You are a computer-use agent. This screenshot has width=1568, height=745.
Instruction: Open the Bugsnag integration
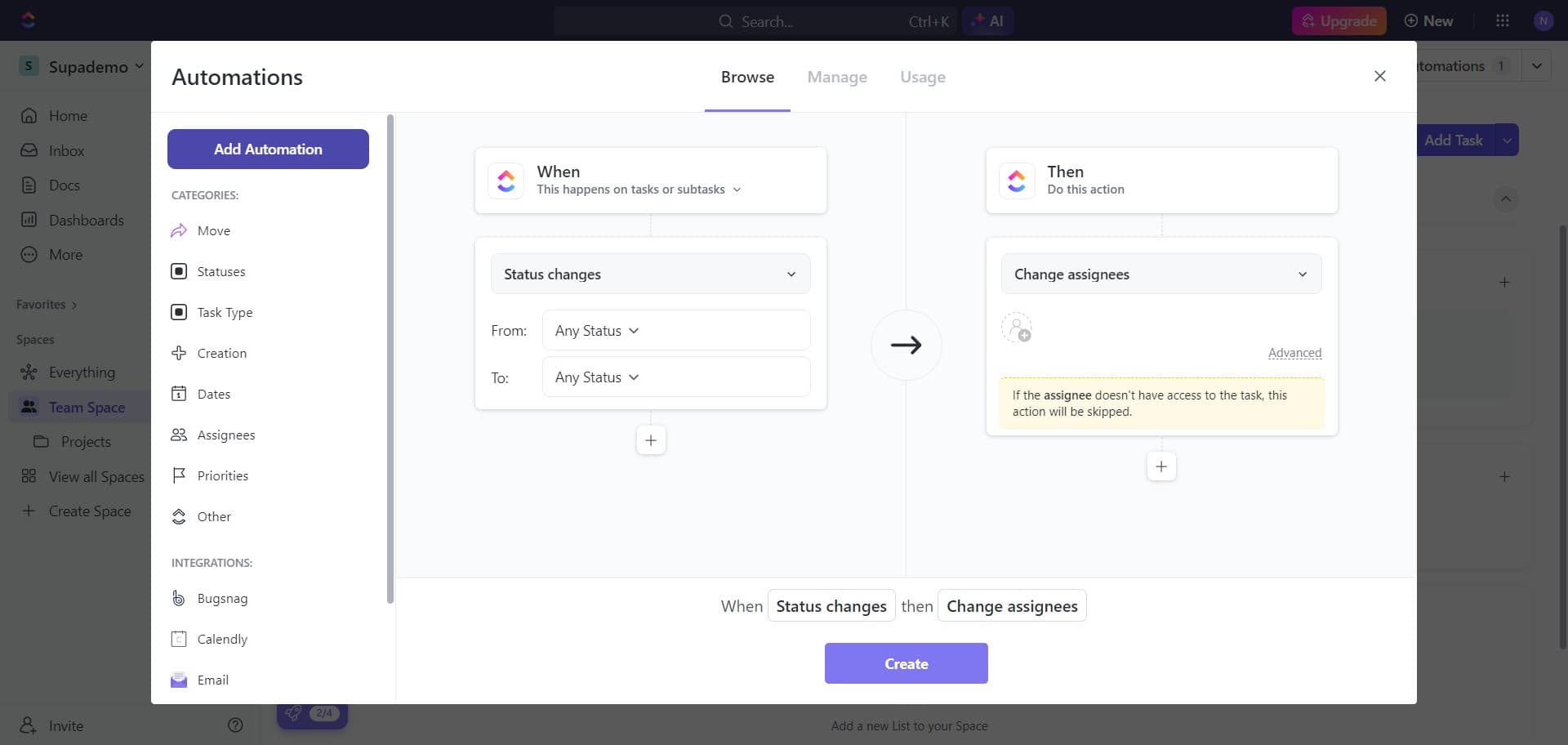(x=222, y=598)
